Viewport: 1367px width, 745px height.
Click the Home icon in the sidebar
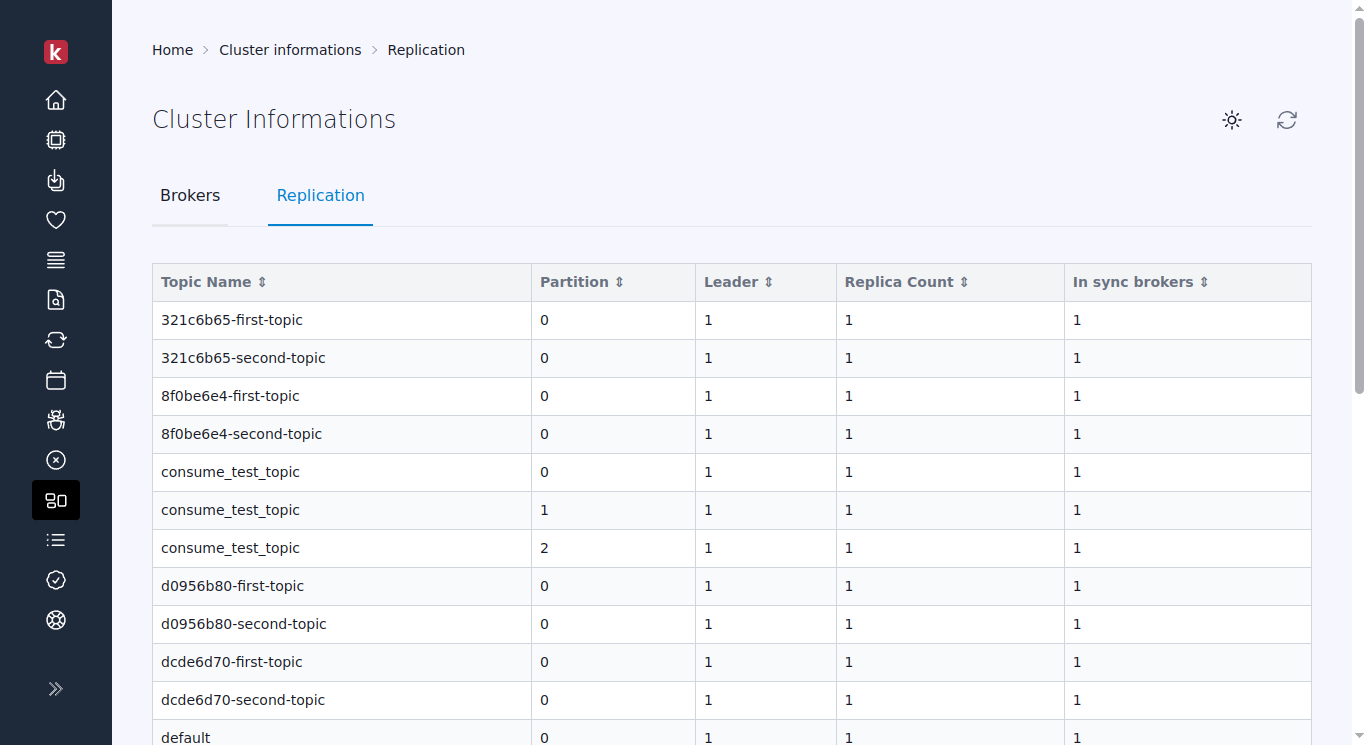[56, 100]
